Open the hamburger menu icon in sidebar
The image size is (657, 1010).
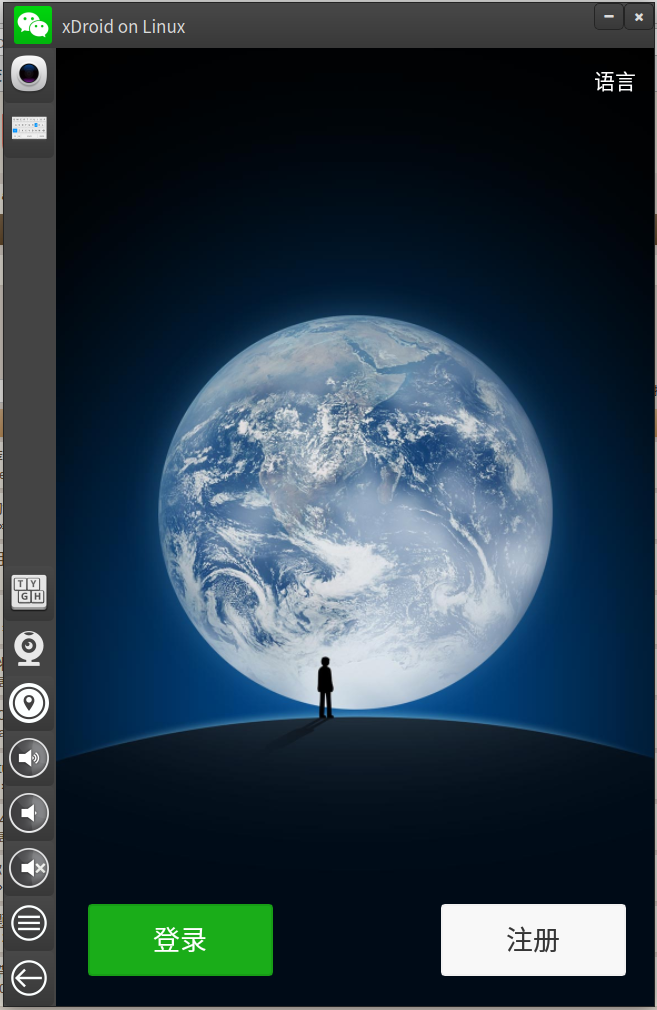tap(29, 923)
